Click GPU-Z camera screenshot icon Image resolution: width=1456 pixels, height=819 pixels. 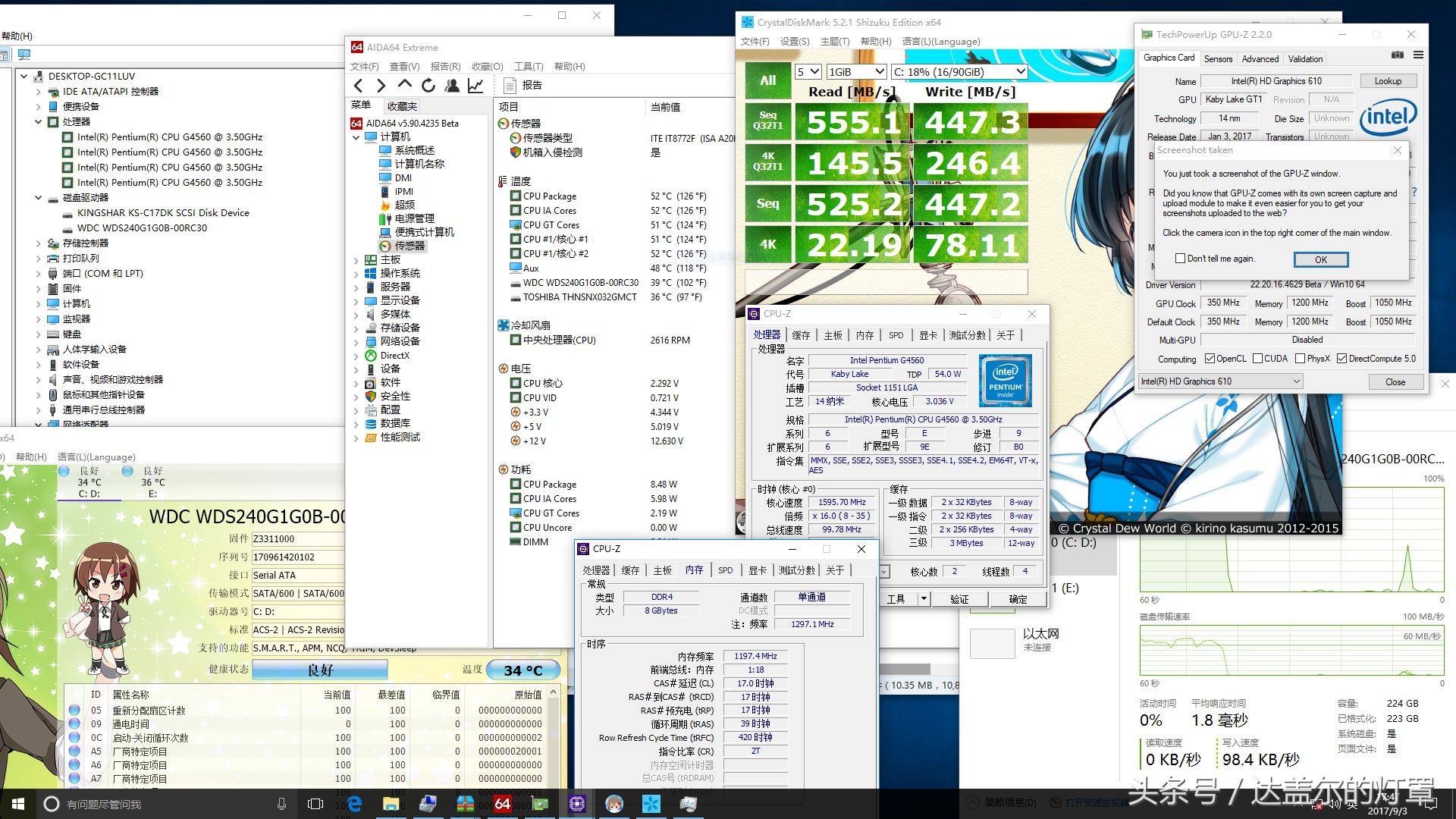point(1398,55)
